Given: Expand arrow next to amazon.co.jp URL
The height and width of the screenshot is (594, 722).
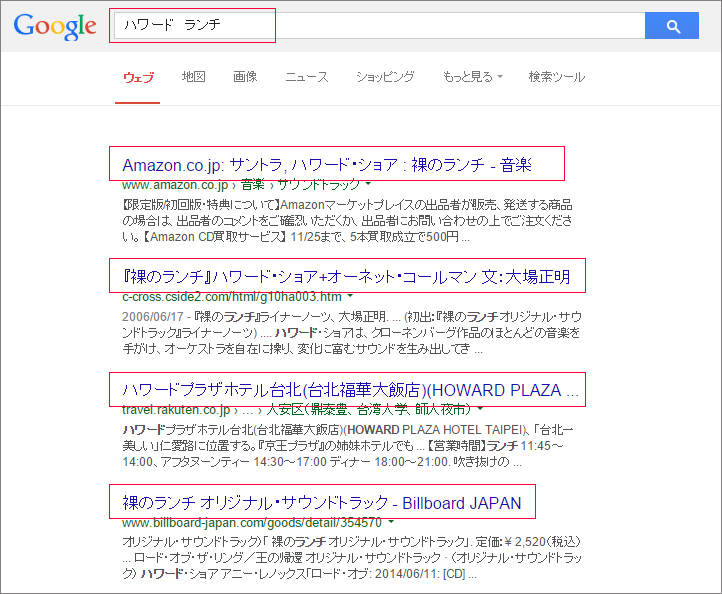Looking at the screenshot, I should point(368,184).
